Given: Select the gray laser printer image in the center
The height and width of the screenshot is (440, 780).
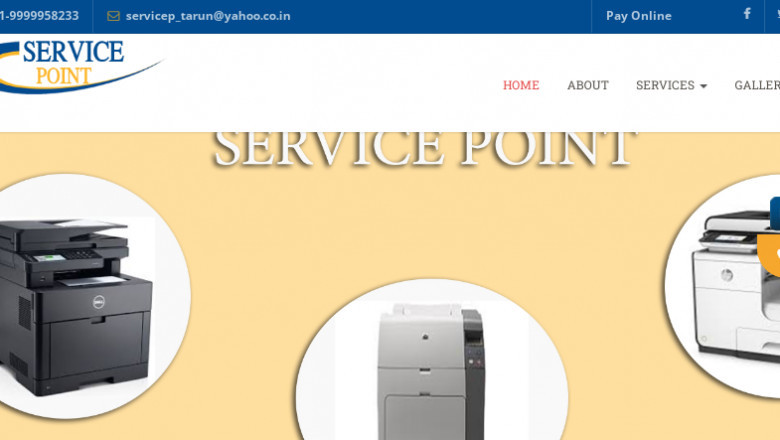Looking at the screenshot, I should pyautogui.click(x=431, y=370).
